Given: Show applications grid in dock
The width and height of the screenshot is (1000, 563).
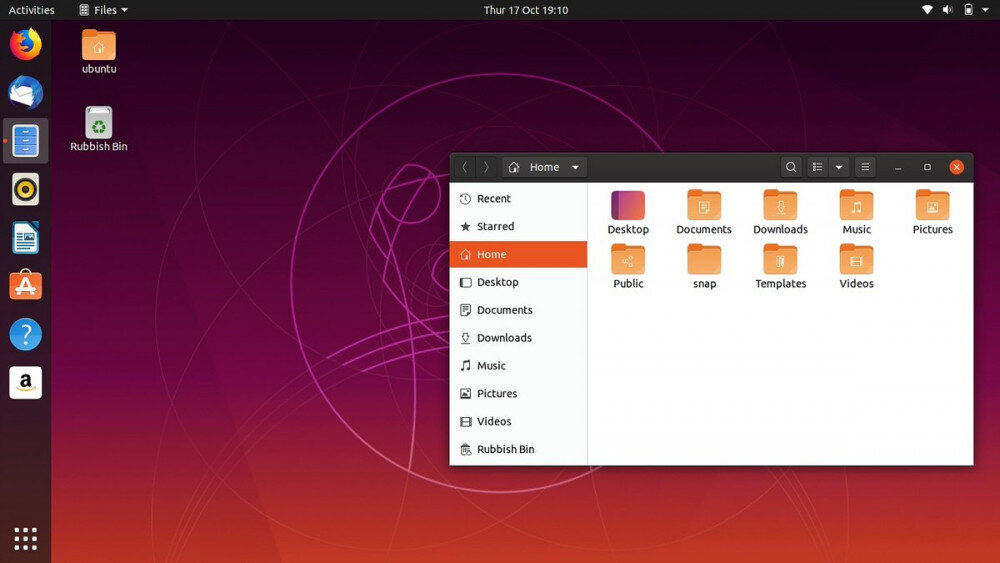Looking at the screenshot, I should pos(26,539).
